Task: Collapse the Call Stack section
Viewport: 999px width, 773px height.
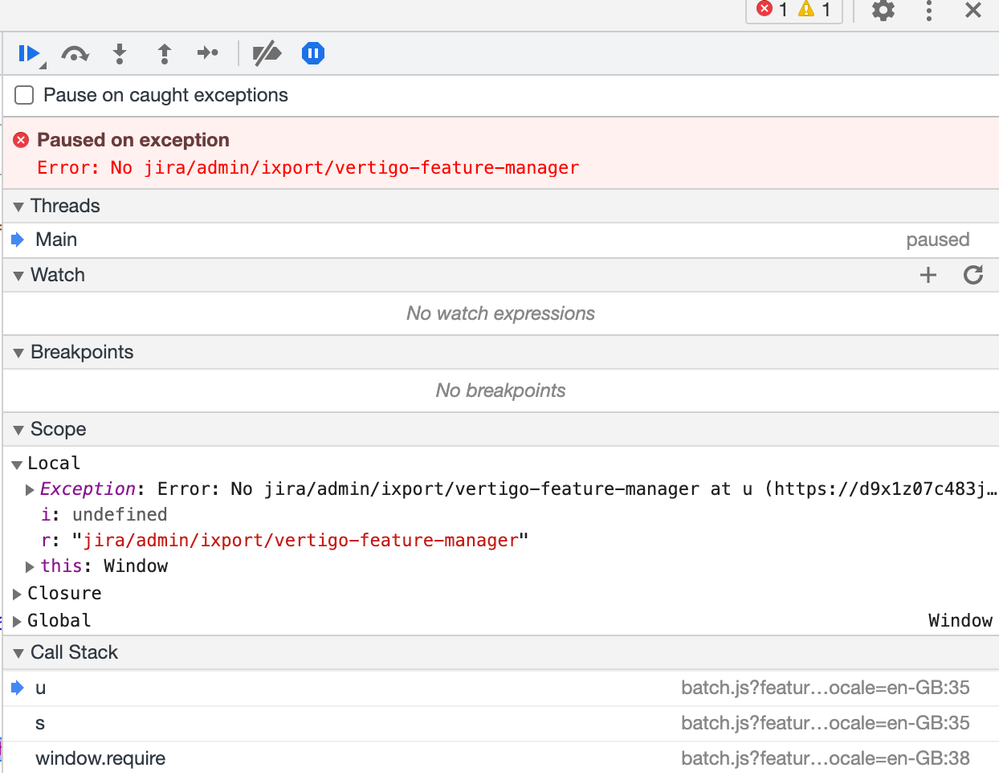Action: tap(18, 653)
